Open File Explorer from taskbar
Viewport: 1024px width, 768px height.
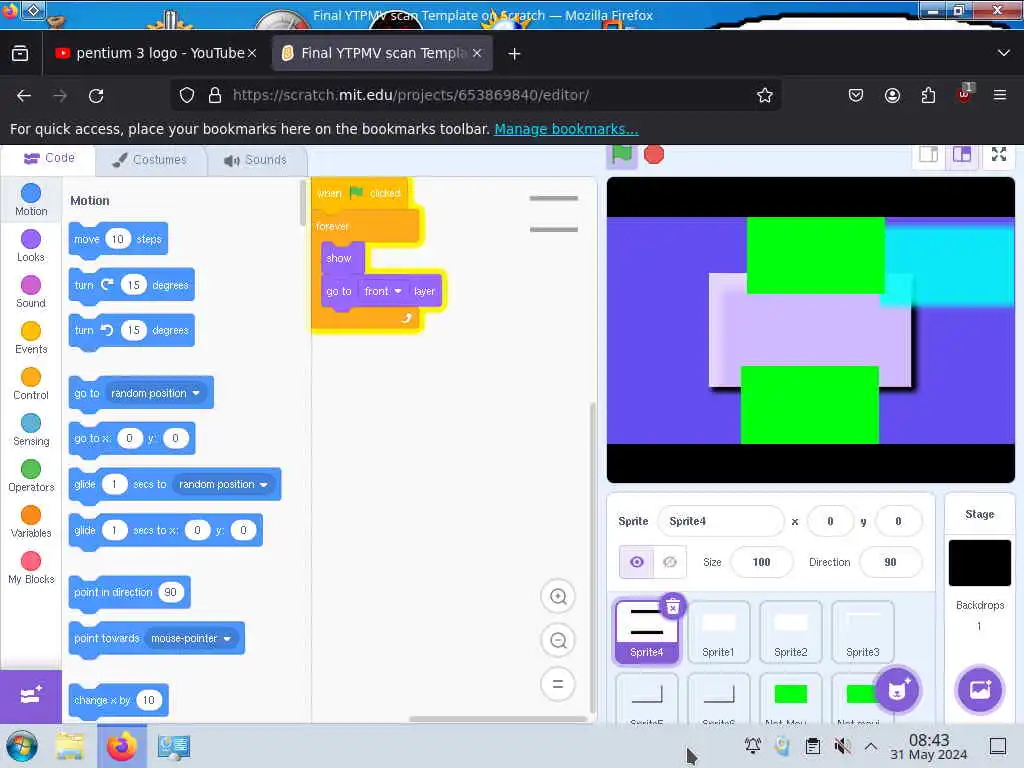pyautogui.click(x=70, y=746)
